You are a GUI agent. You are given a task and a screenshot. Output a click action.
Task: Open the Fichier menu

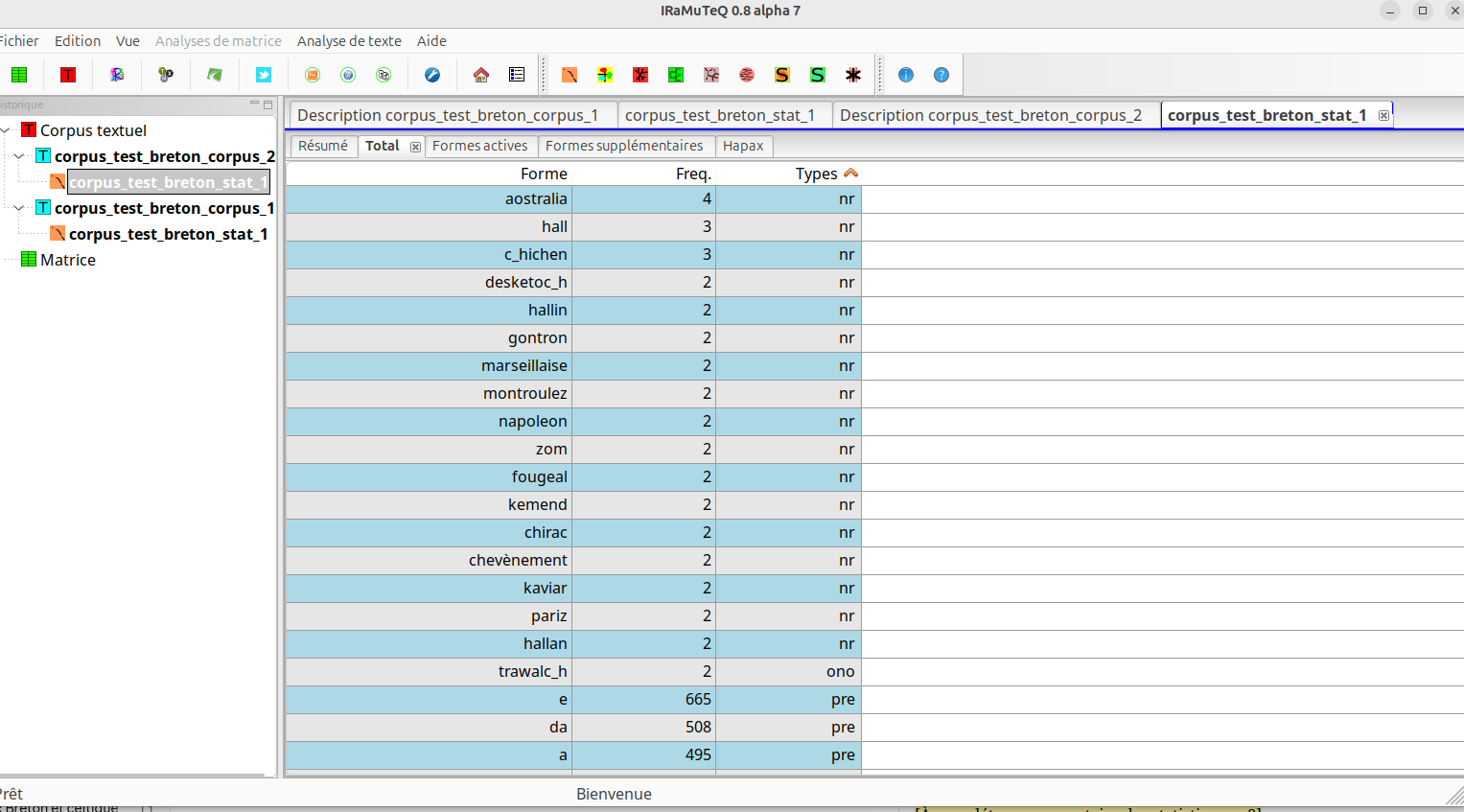(19, 41)
